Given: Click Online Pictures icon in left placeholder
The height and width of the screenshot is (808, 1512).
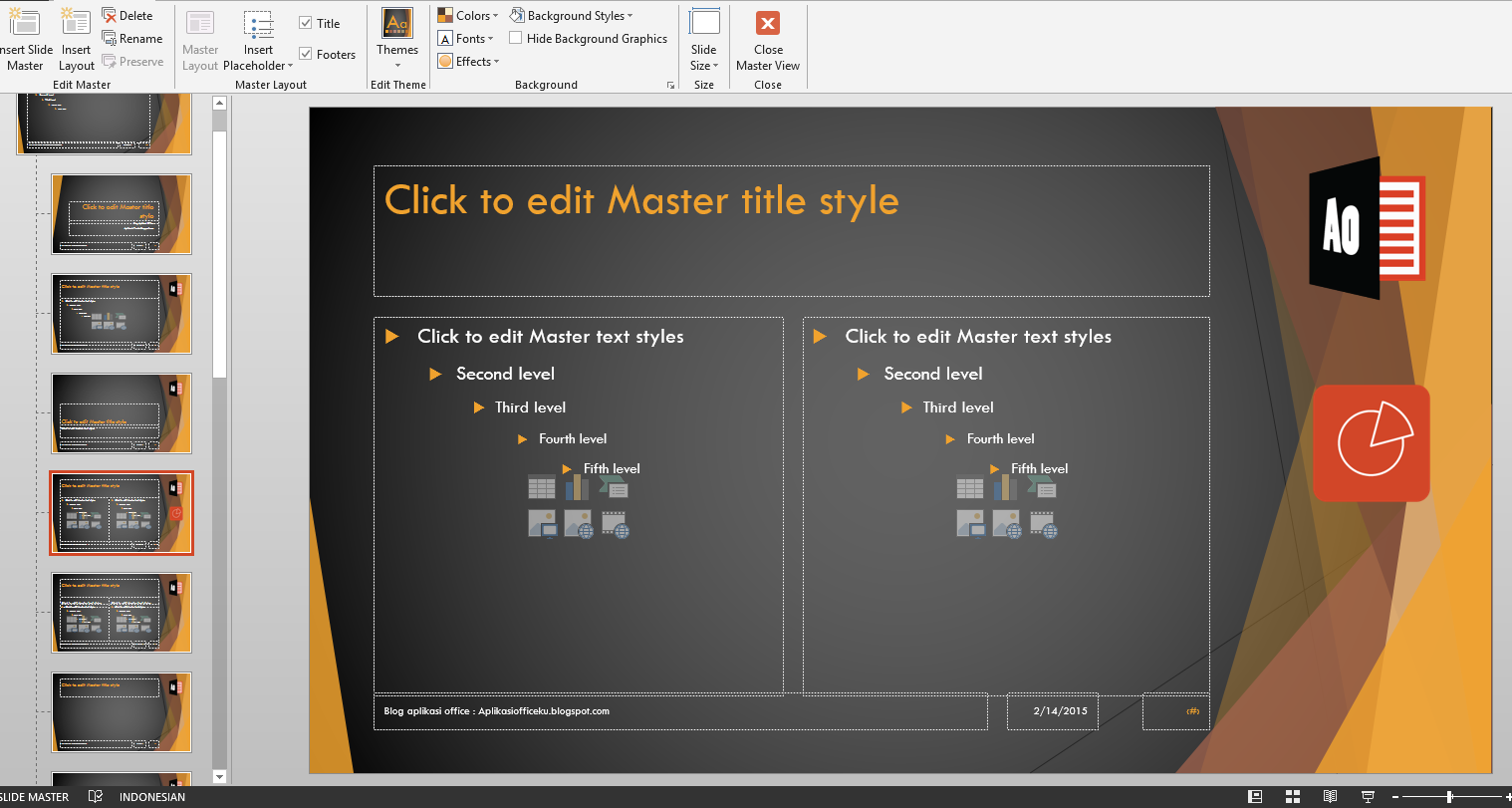Looking at the screenshot, I should point(578,524).
